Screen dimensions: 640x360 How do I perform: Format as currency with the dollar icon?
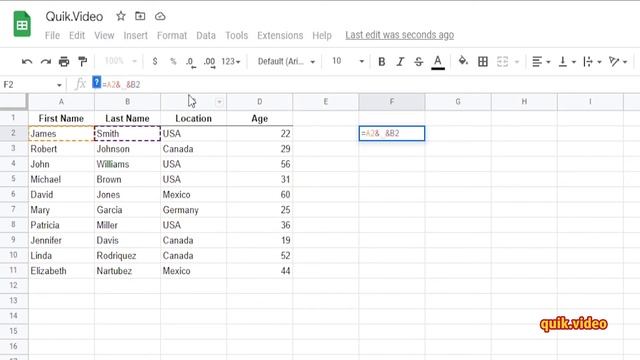point(155,62)
